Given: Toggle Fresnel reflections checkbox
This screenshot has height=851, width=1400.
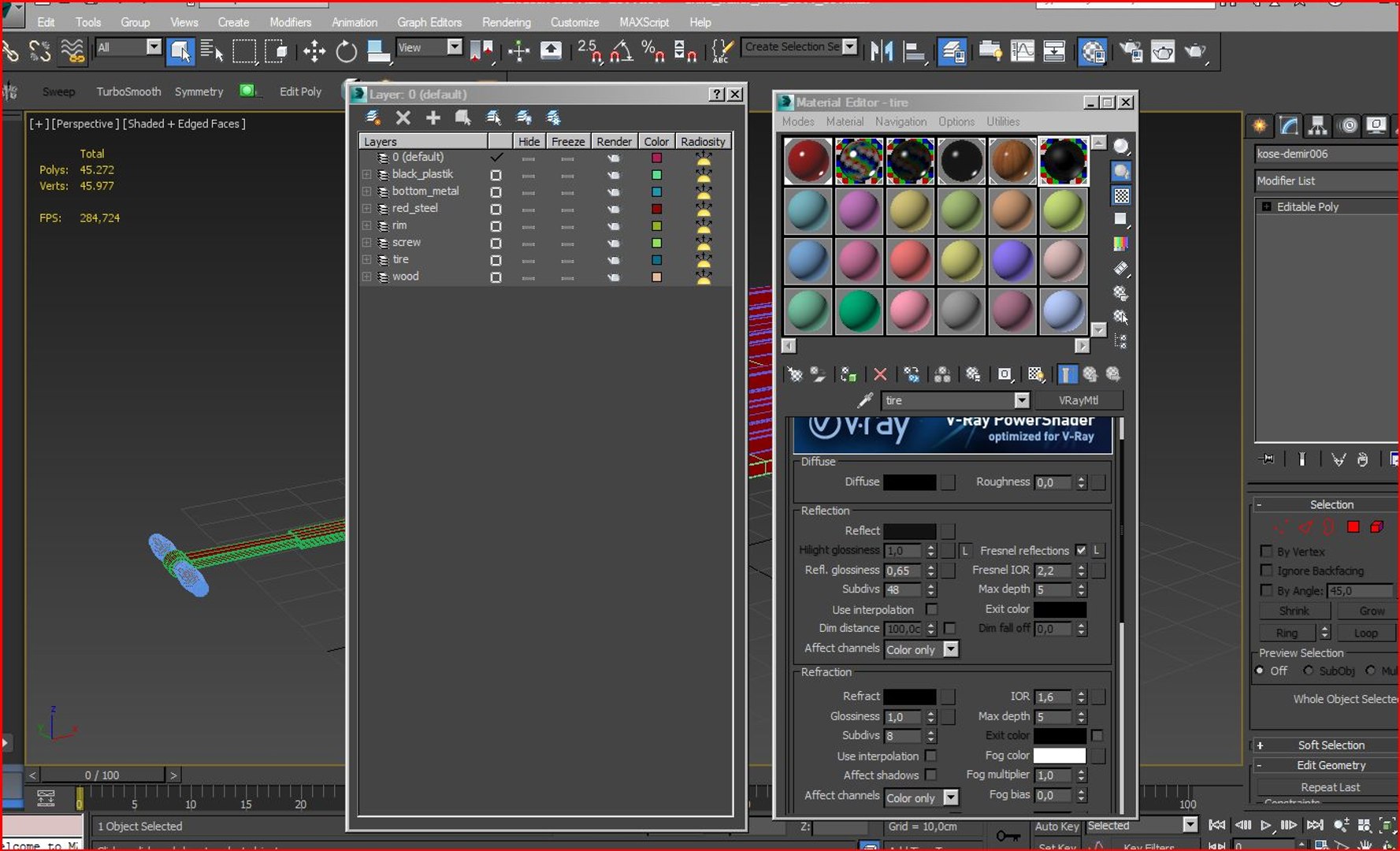Looking at the screenshot, I should (x=1081, y=550).
